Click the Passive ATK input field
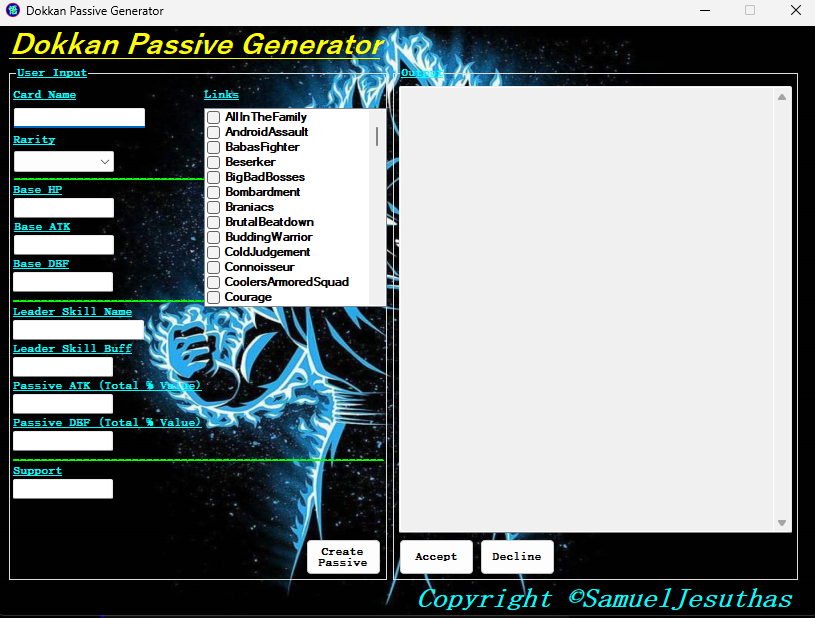This screenshot has height=618, width=815. pos(63,404)
